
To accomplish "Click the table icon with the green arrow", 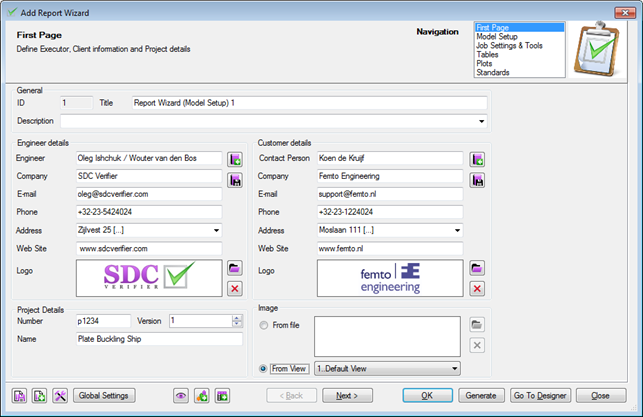I will point(222,396).
